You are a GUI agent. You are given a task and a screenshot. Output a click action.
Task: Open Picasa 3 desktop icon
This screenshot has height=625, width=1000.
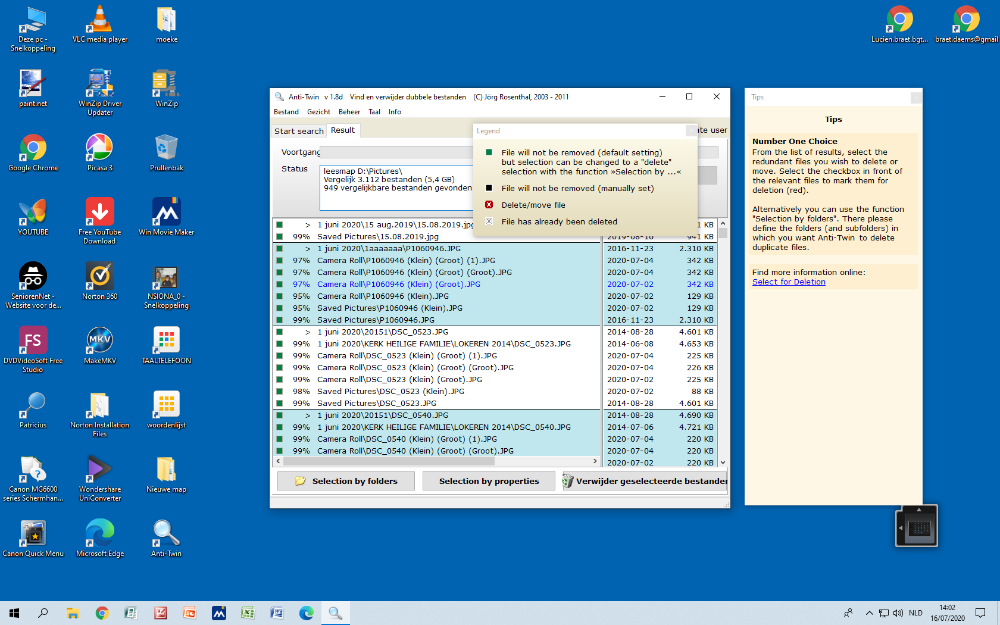(99, 148)
